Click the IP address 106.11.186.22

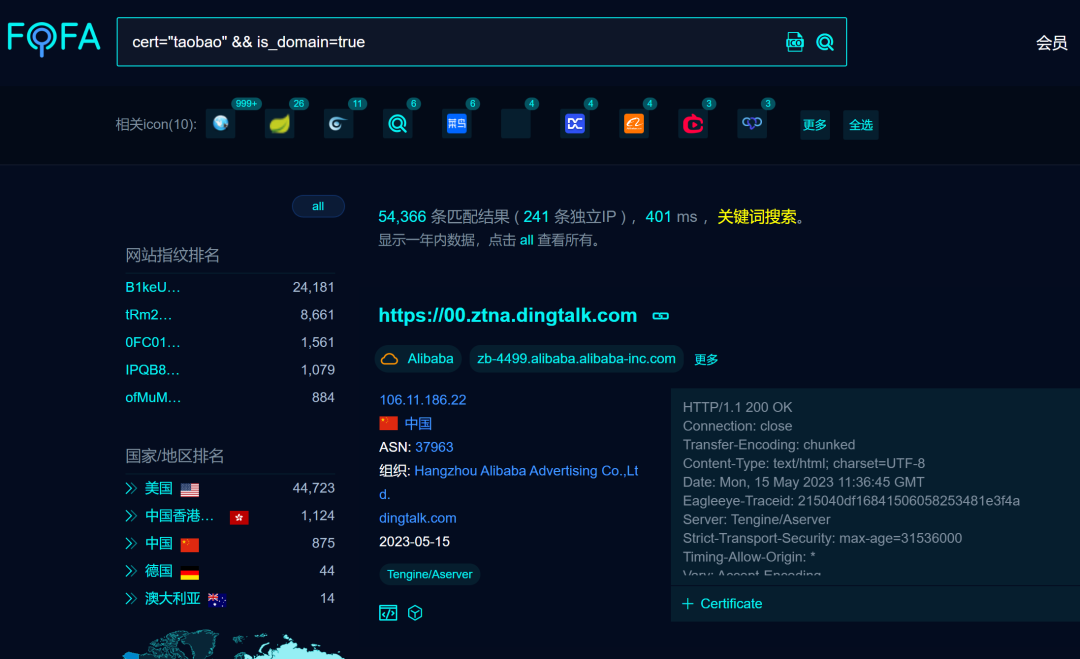422,400
